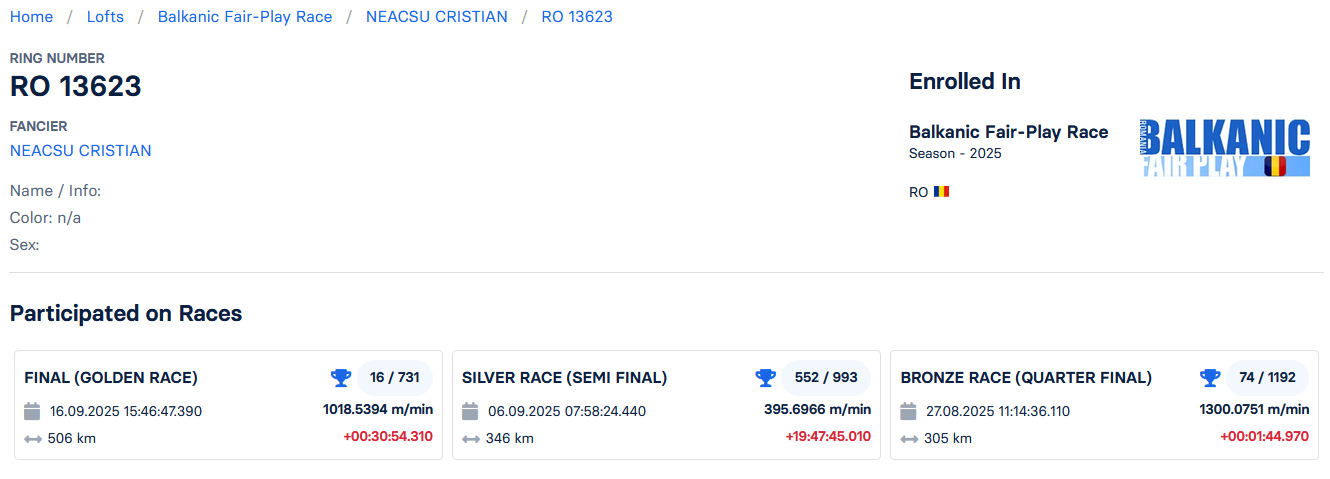Go to Home in the breadcrumb
The image size is (1330, 479).
31,17
